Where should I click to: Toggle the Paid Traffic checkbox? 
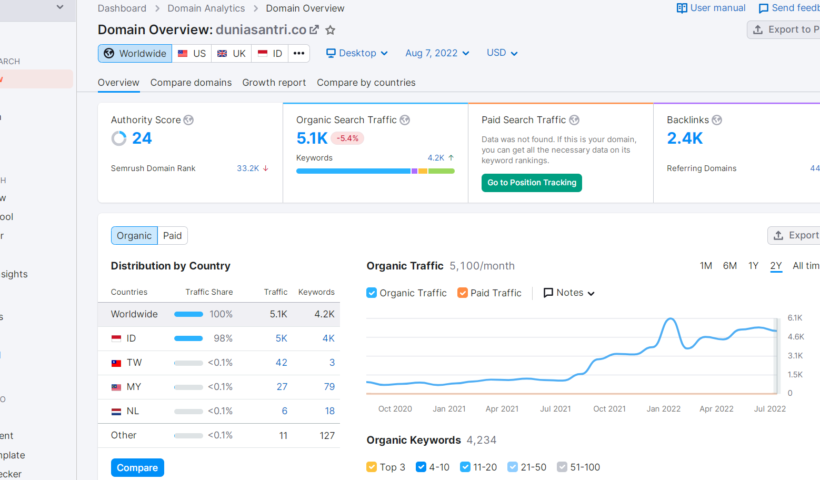coord(462,293)
